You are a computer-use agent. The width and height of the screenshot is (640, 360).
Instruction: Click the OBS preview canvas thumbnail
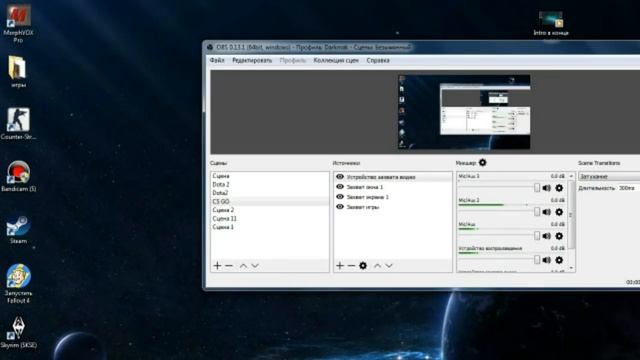(x=464, y=112)
